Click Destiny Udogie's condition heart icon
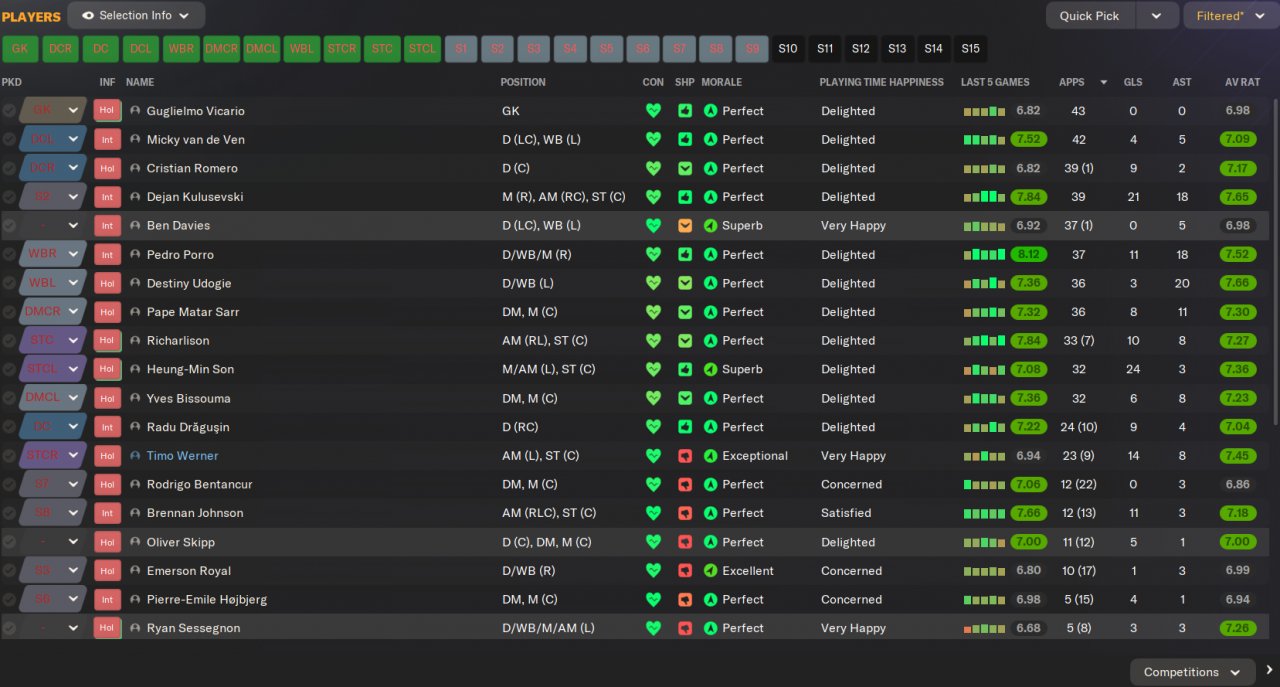The image size is (1280, 687). (653, 284)
